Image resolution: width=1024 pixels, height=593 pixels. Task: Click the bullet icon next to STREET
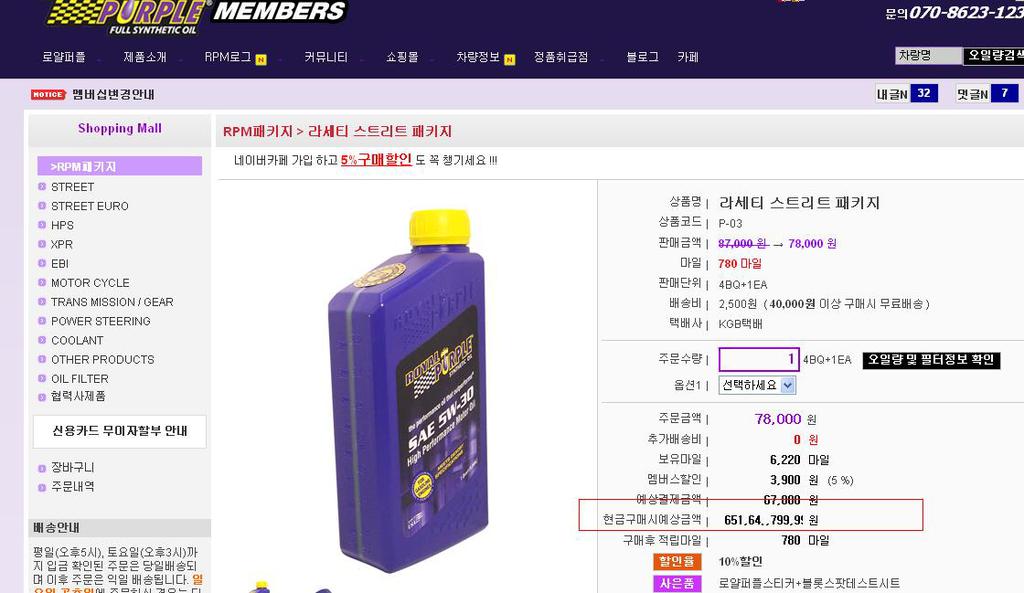tap(42, 187)
